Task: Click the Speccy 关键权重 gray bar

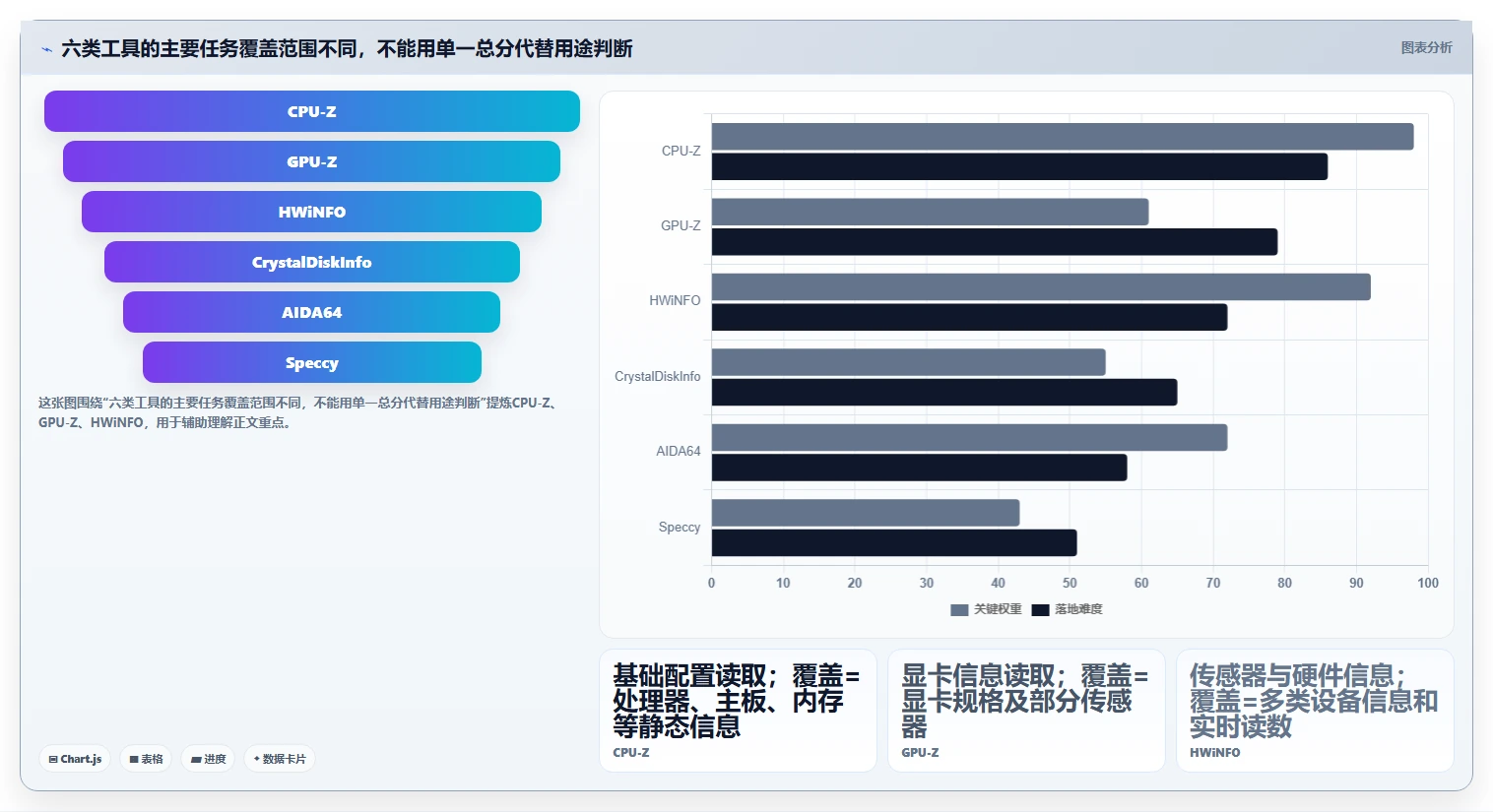Action: click(x=866, y=513)
